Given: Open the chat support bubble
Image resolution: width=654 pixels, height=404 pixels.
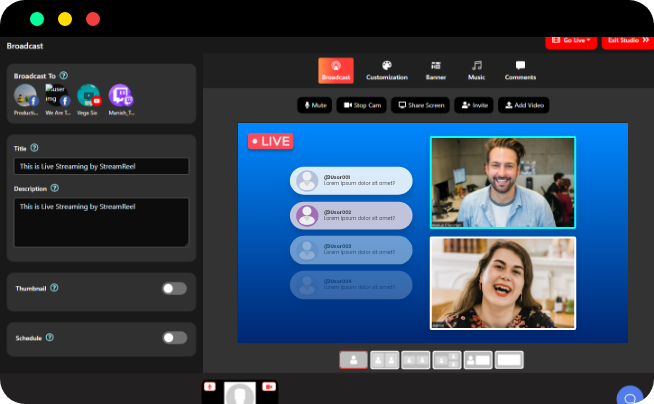Looking at the screenshot, I should point(629,397).
